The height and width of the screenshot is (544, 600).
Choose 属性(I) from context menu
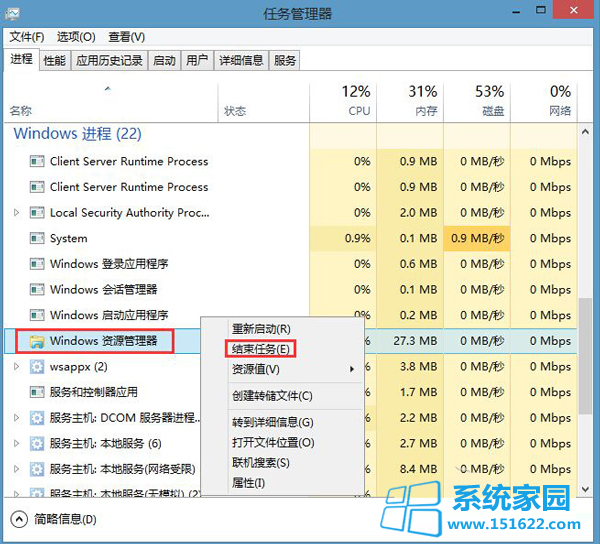pos(248,483)
